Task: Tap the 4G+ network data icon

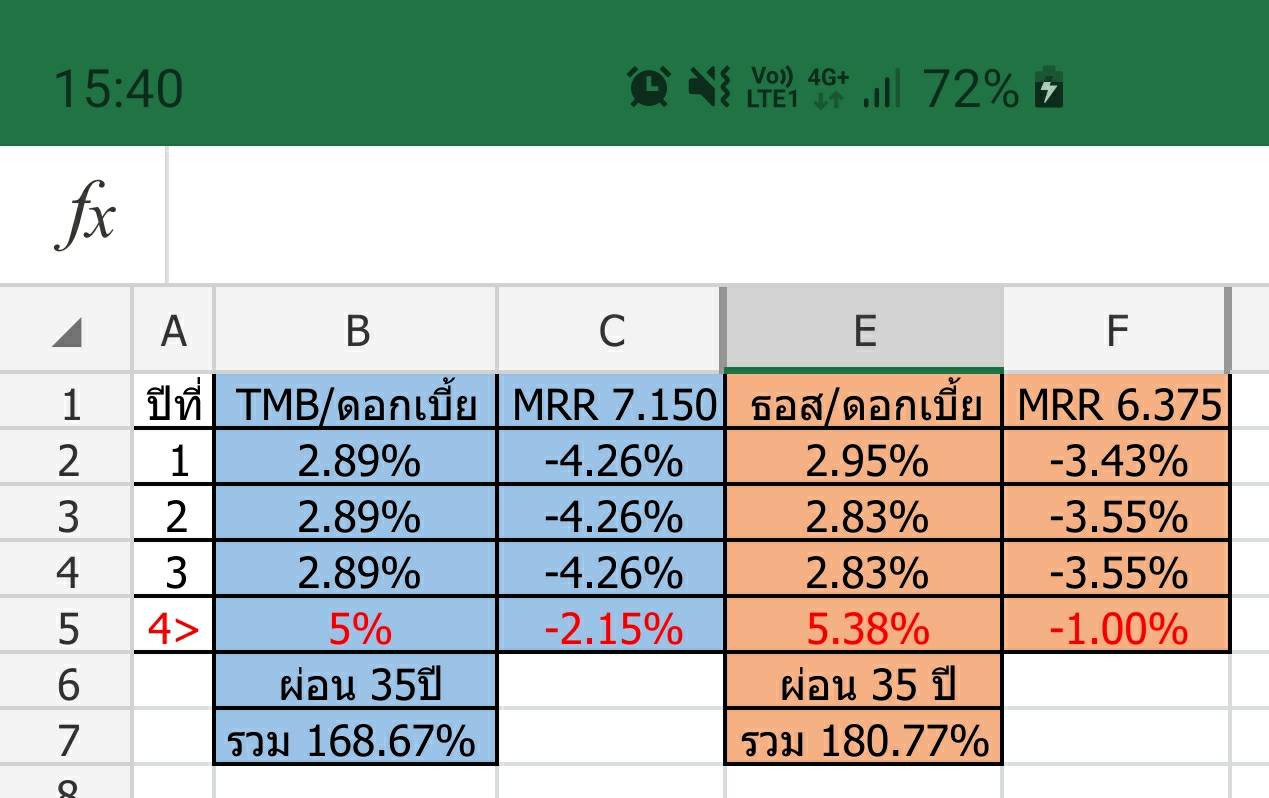Action: pos(828,88)
